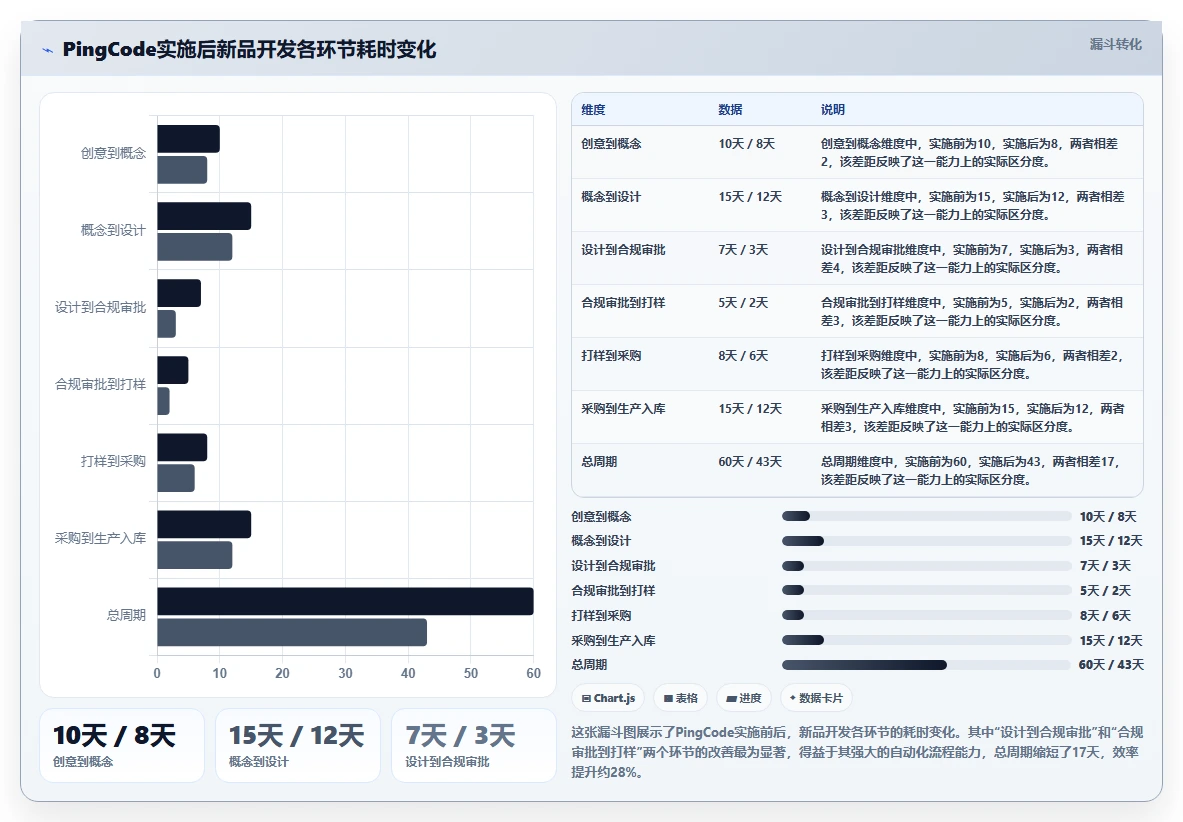The width and height of the screenshot is (1183, 822).
Task: Click the 创意到概念 progress bar
Action: [926, 517]
